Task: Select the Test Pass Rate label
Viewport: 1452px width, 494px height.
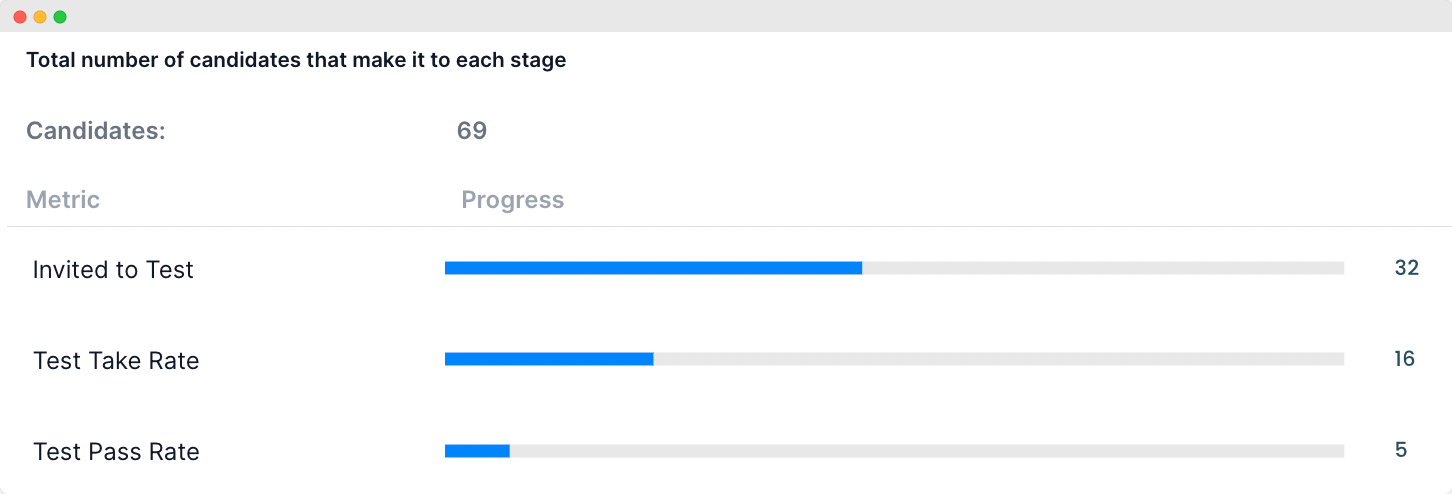Action: click(116, 452)
